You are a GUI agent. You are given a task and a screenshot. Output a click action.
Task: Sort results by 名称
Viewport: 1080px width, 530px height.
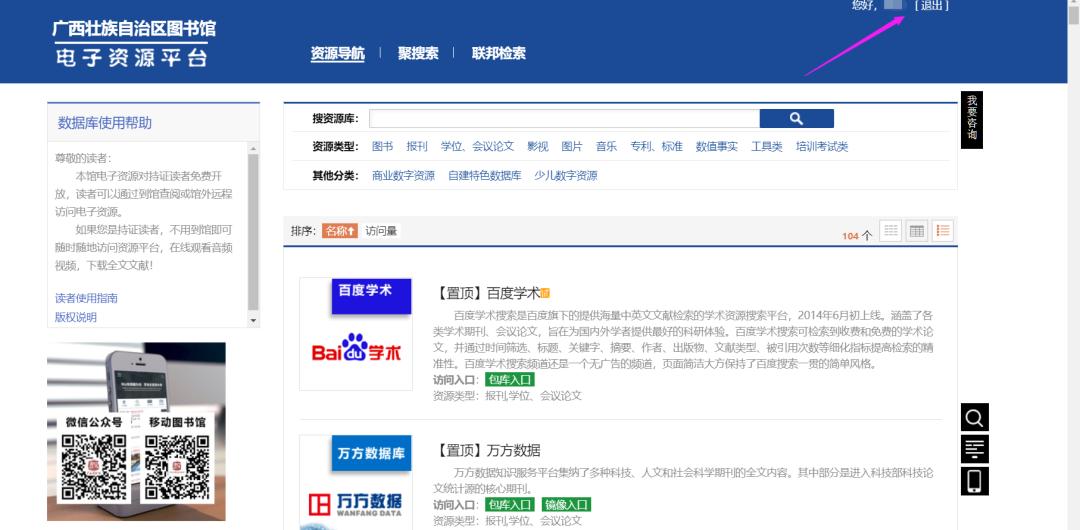click(x=340, y=231)
